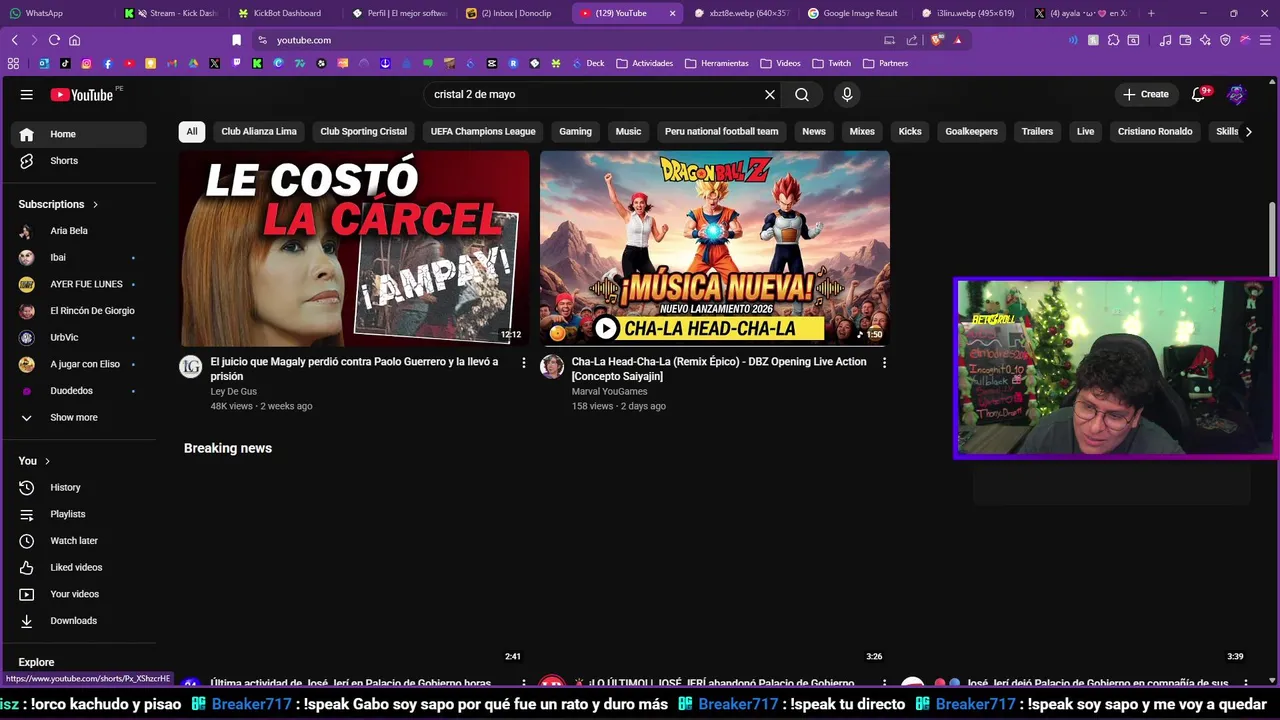This screenshot has height=720, width=1280.
Task: Open Cha-La Head-Cha-La video title
Action: point(719,369)
